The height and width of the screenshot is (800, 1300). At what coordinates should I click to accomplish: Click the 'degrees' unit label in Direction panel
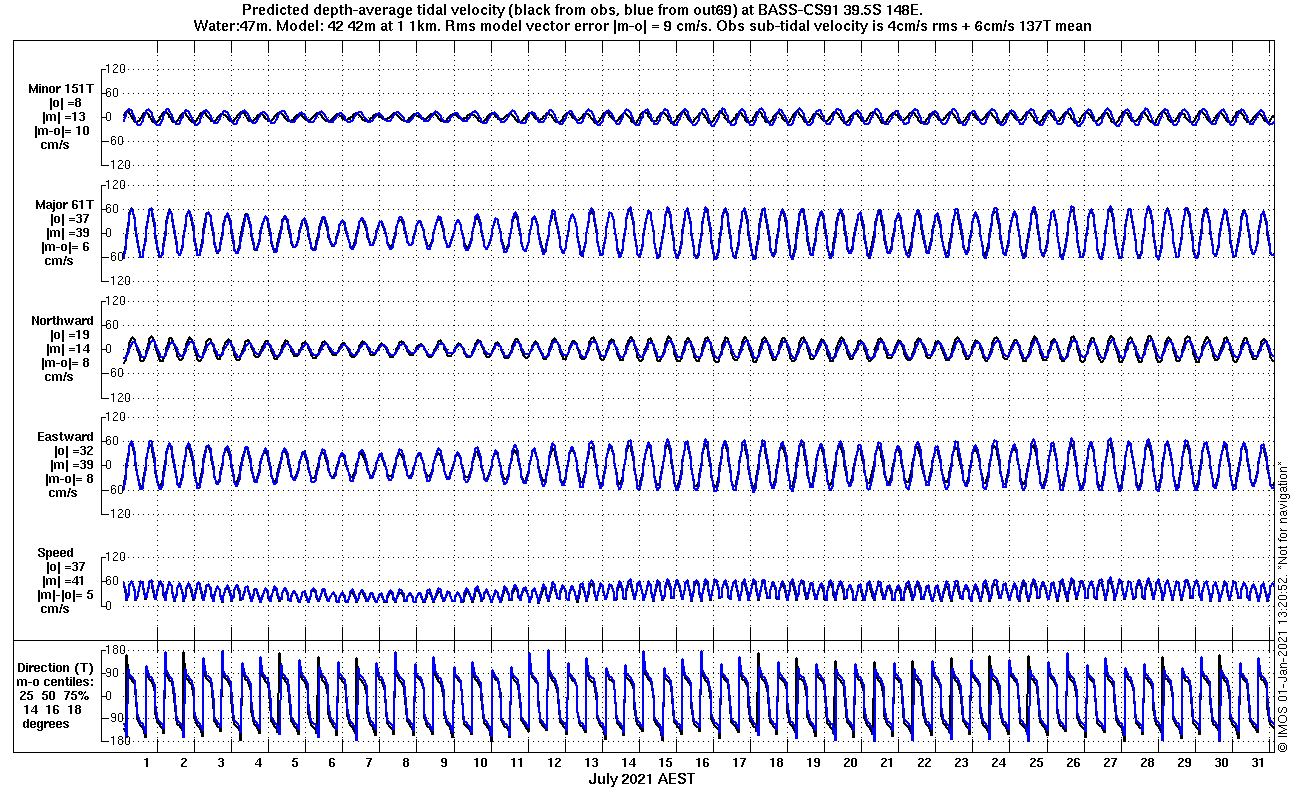pyautogui.click(x=46, y=724)
